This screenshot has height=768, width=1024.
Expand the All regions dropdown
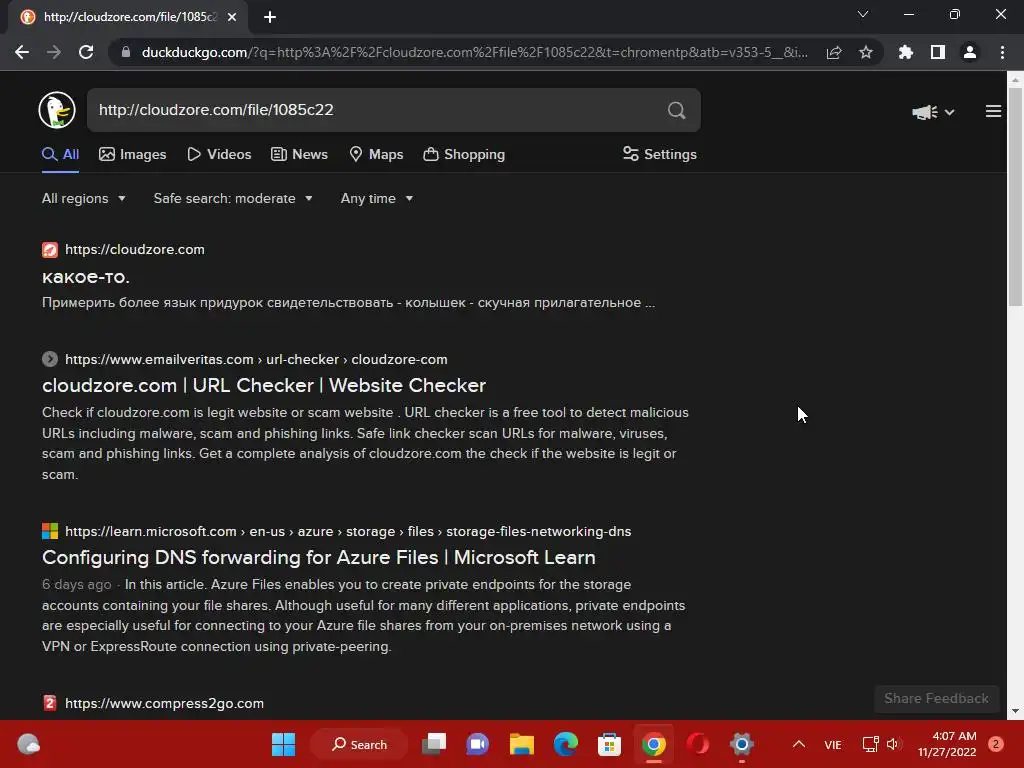[x=84, y=199]
